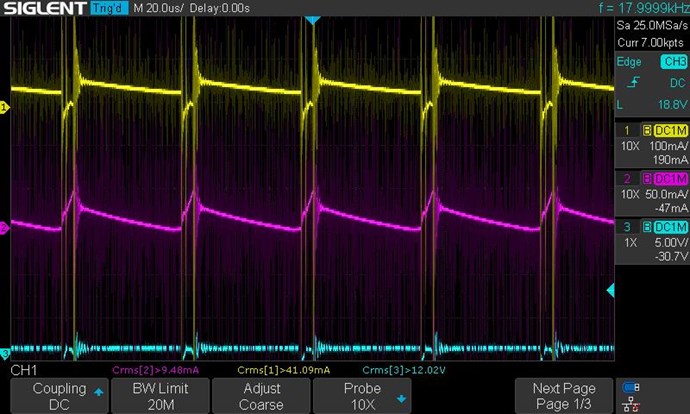Click channel 2 bandwidth limit B icon
The image size is (690, 414).
pos(647,179)
